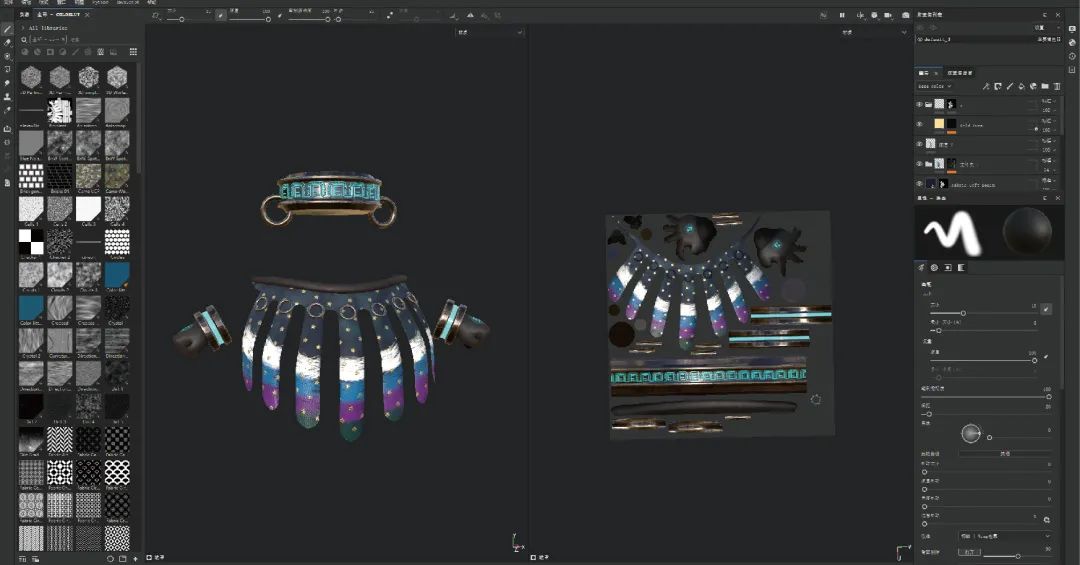Hide the gold icon layer with eye
Image resolution: width=1080 pixels, height=565 pixels.
click(x=920, y=124)
